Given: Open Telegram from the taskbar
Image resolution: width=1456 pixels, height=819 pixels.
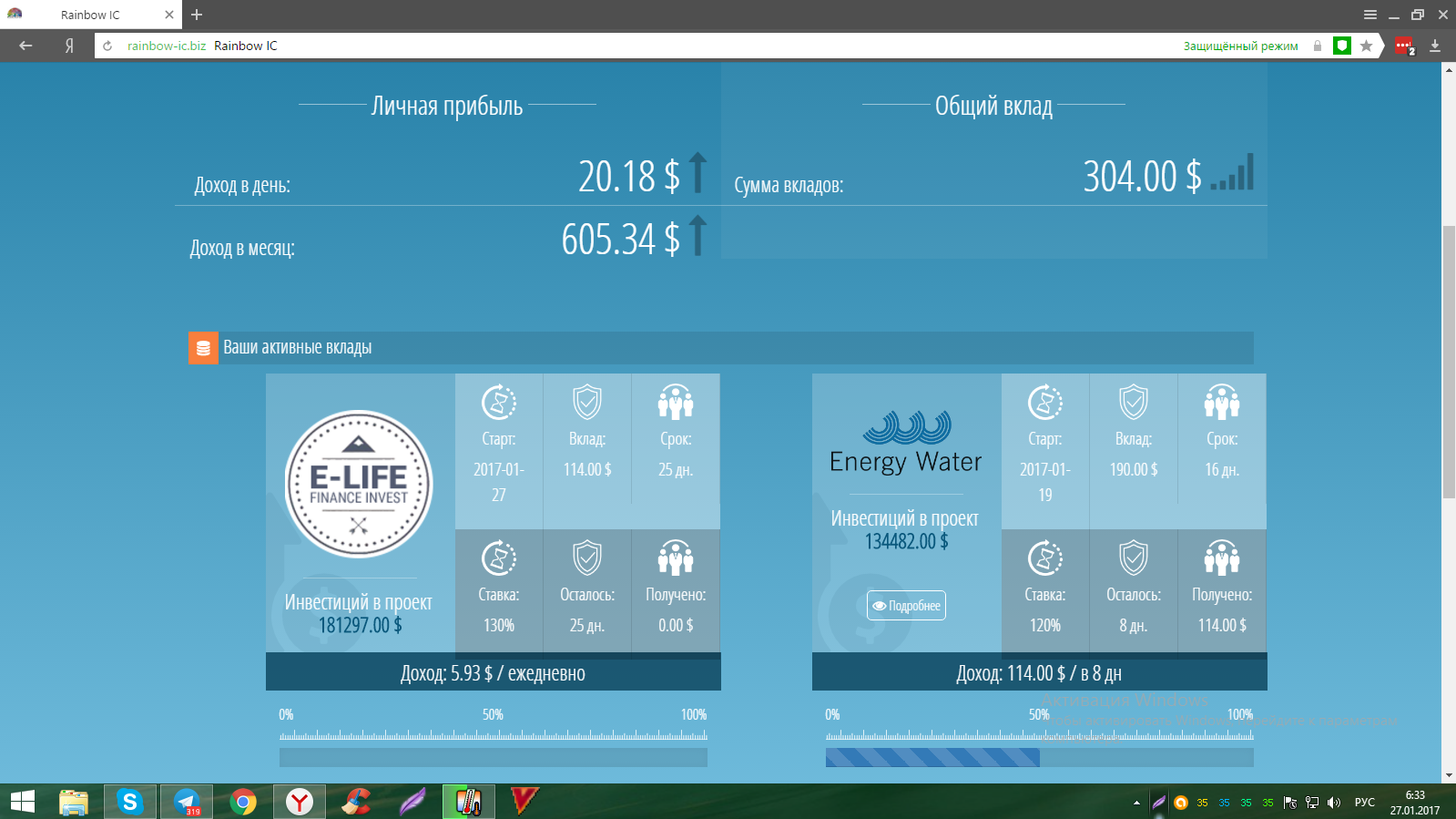Looking at the screenshot, I should (x=187, y=802).
